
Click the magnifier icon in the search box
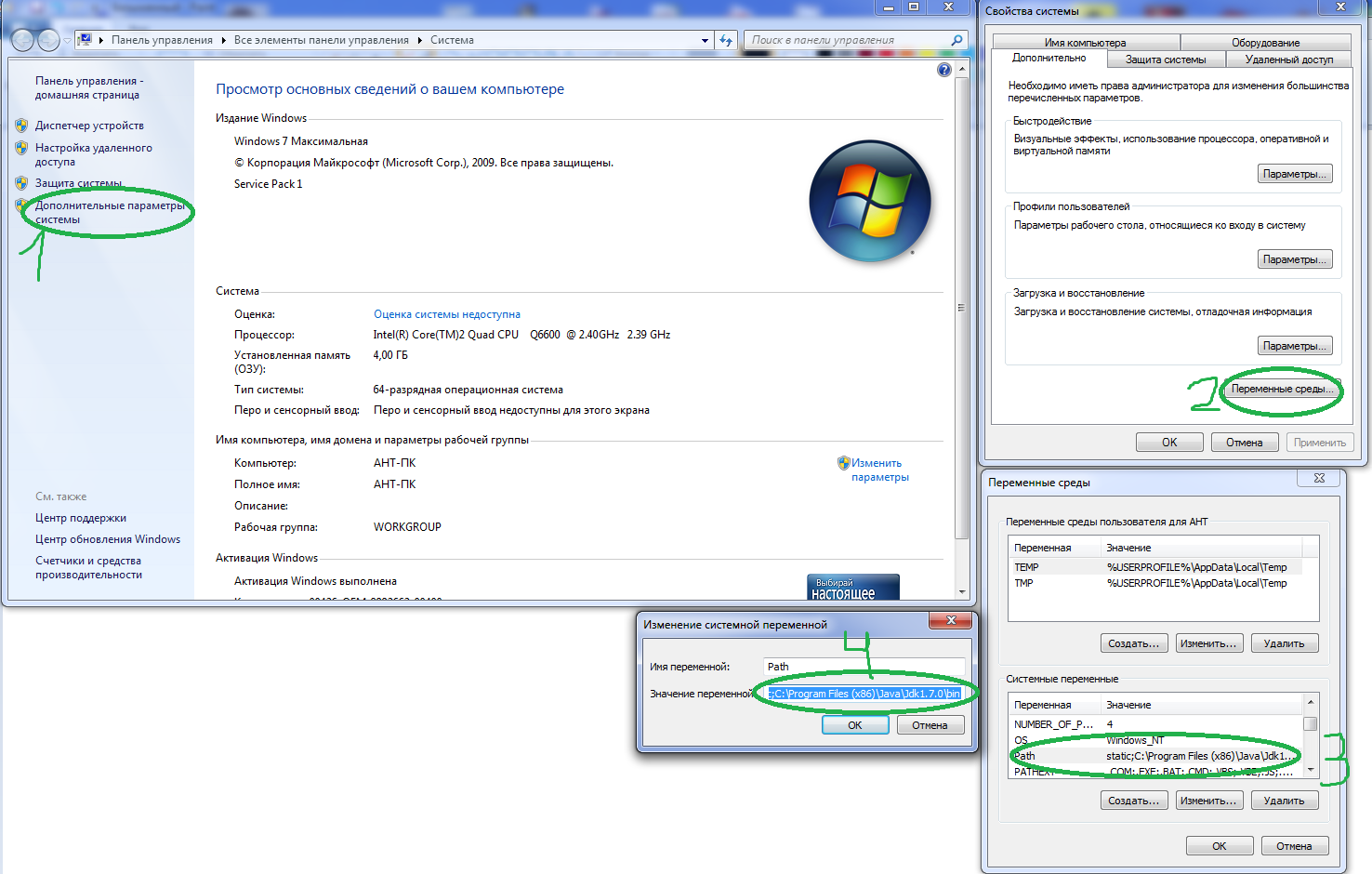coord(956,40)
